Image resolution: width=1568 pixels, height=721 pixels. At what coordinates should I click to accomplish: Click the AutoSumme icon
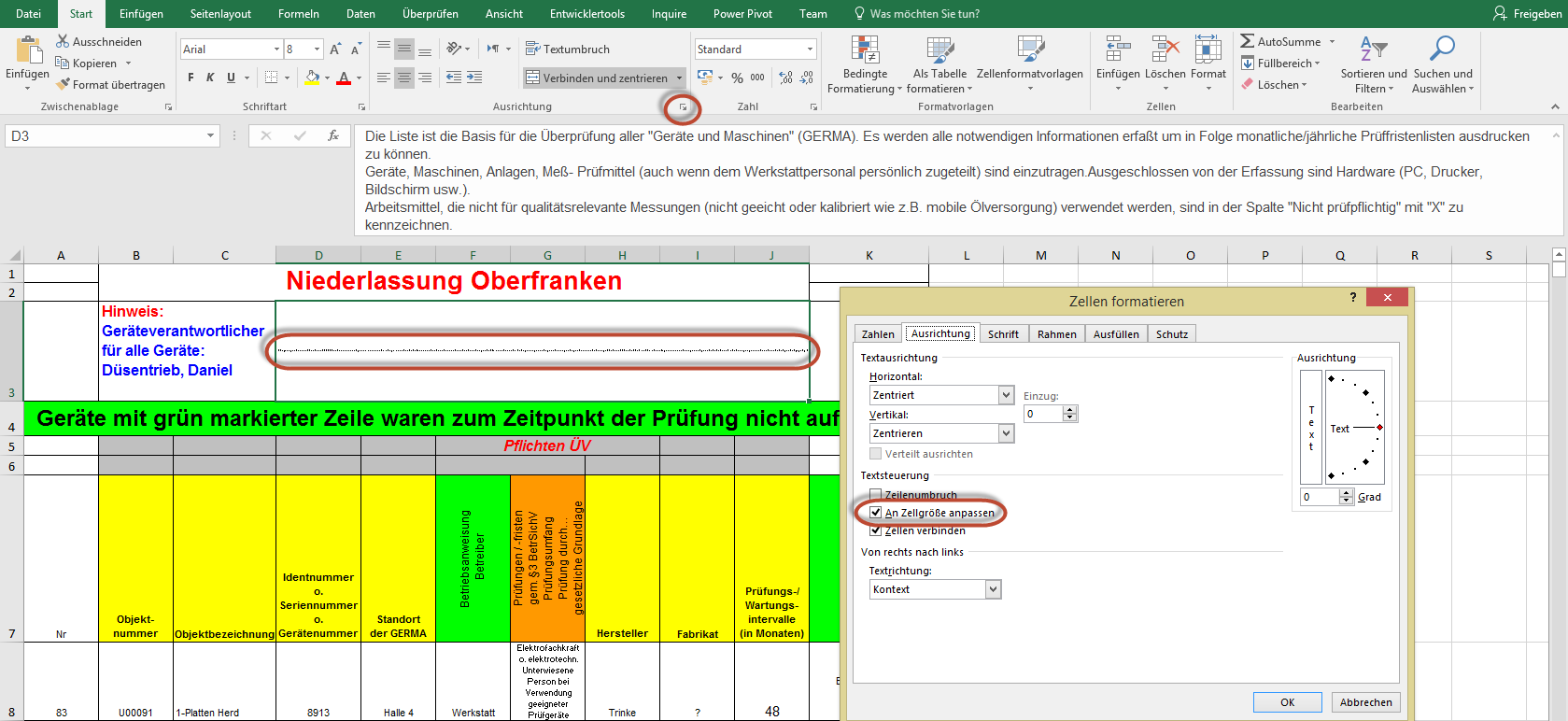point(1248,41)
